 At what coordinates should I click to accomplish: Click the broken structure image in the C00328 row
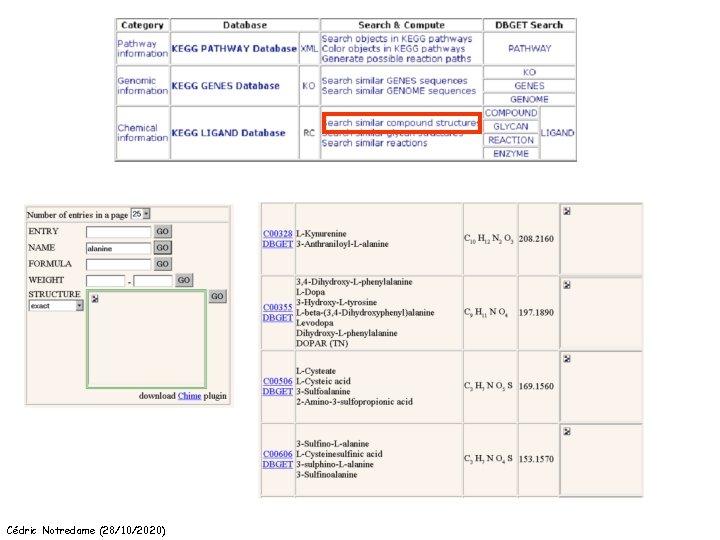tap(567, 211)
